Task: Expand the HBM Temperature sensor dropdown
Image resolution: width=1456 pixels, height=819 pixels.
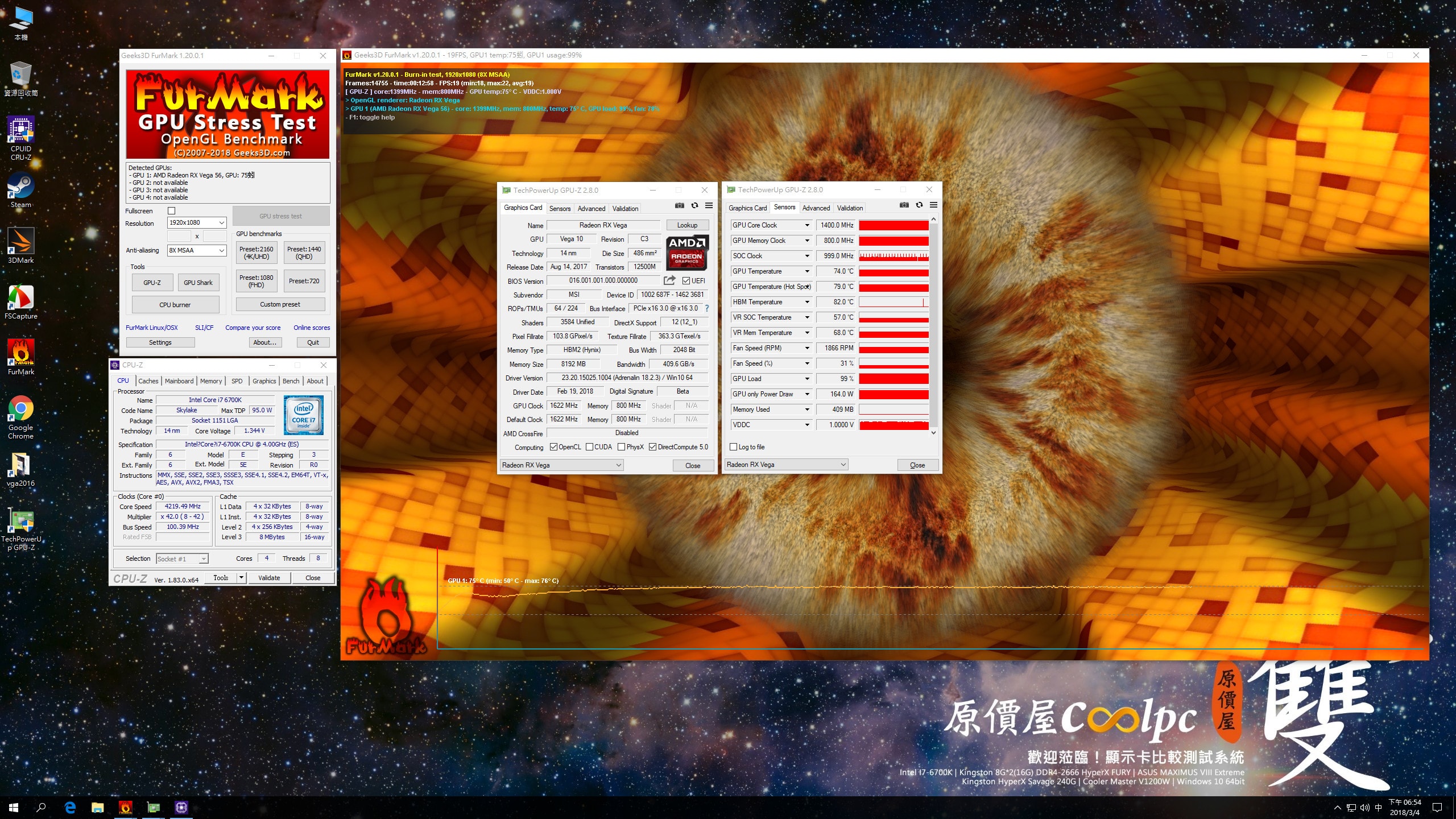Action: [806, 302]
